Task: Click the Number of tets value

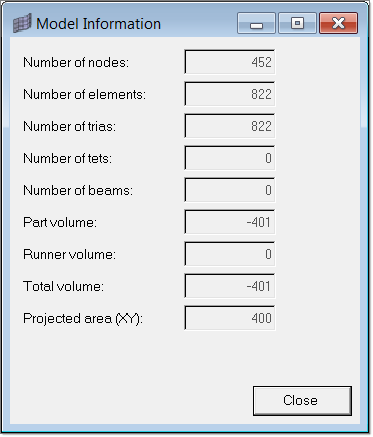Action: coord(230,158)
